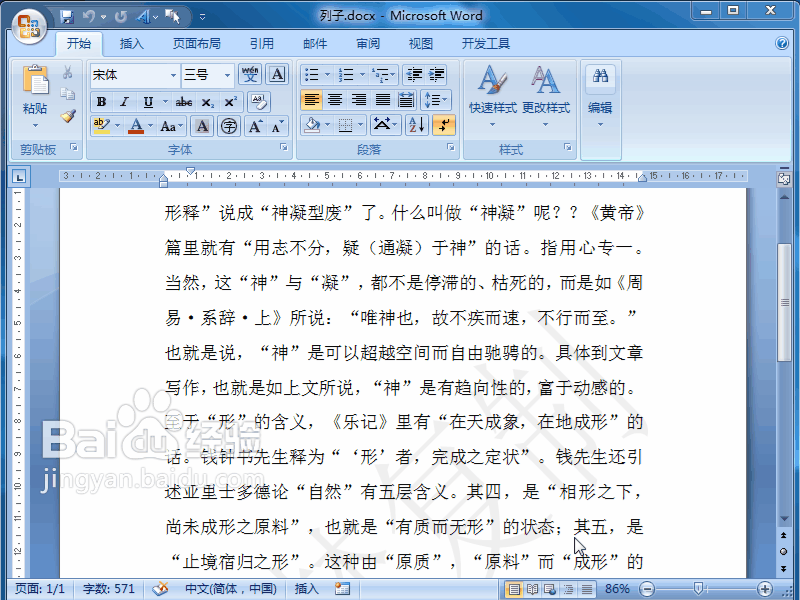Expand the font color options arrow
This screenshot has height=600, width=800.
pyautogui.click(x=151, y=126)
